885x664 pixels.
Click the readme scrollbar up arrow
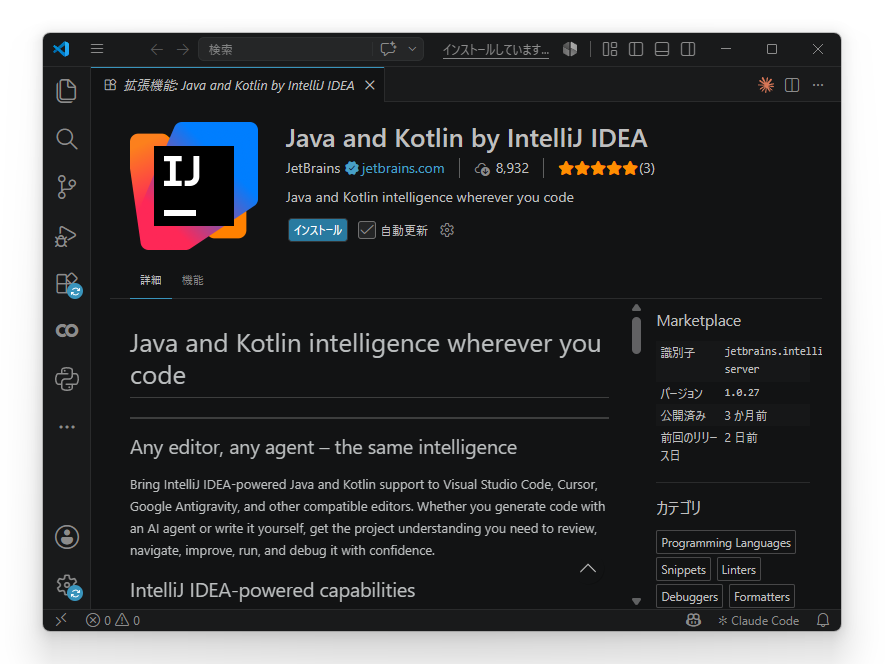coord(636,308)
